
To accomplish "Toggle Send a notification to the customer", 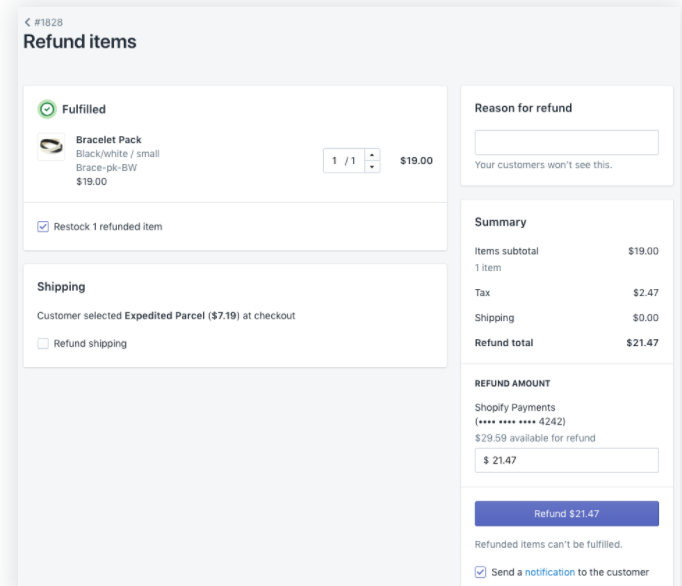I will point(480,572).
